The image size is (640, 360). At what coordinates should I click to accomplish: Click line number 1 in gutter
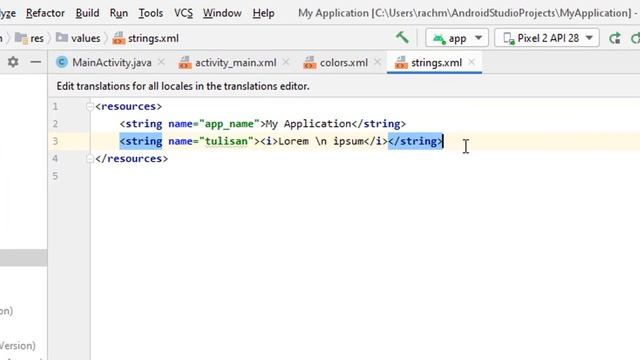click(55, 107)
